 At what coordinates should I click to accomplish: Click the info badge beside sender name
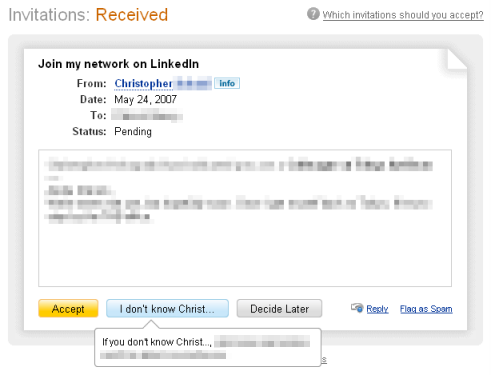(x=227, y=83)
